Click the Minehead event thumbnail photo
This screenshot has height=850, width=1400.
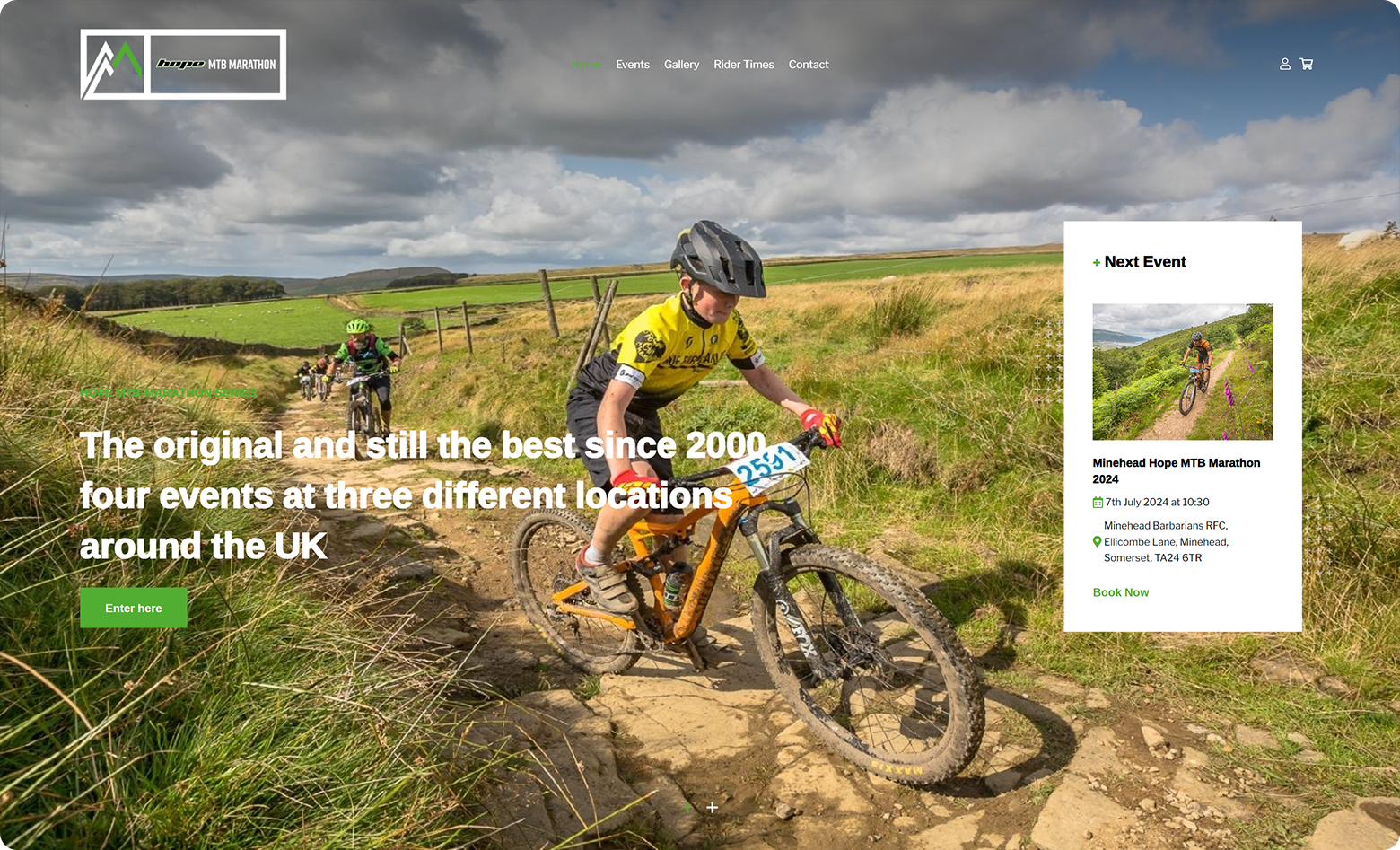coord(1183,372)
